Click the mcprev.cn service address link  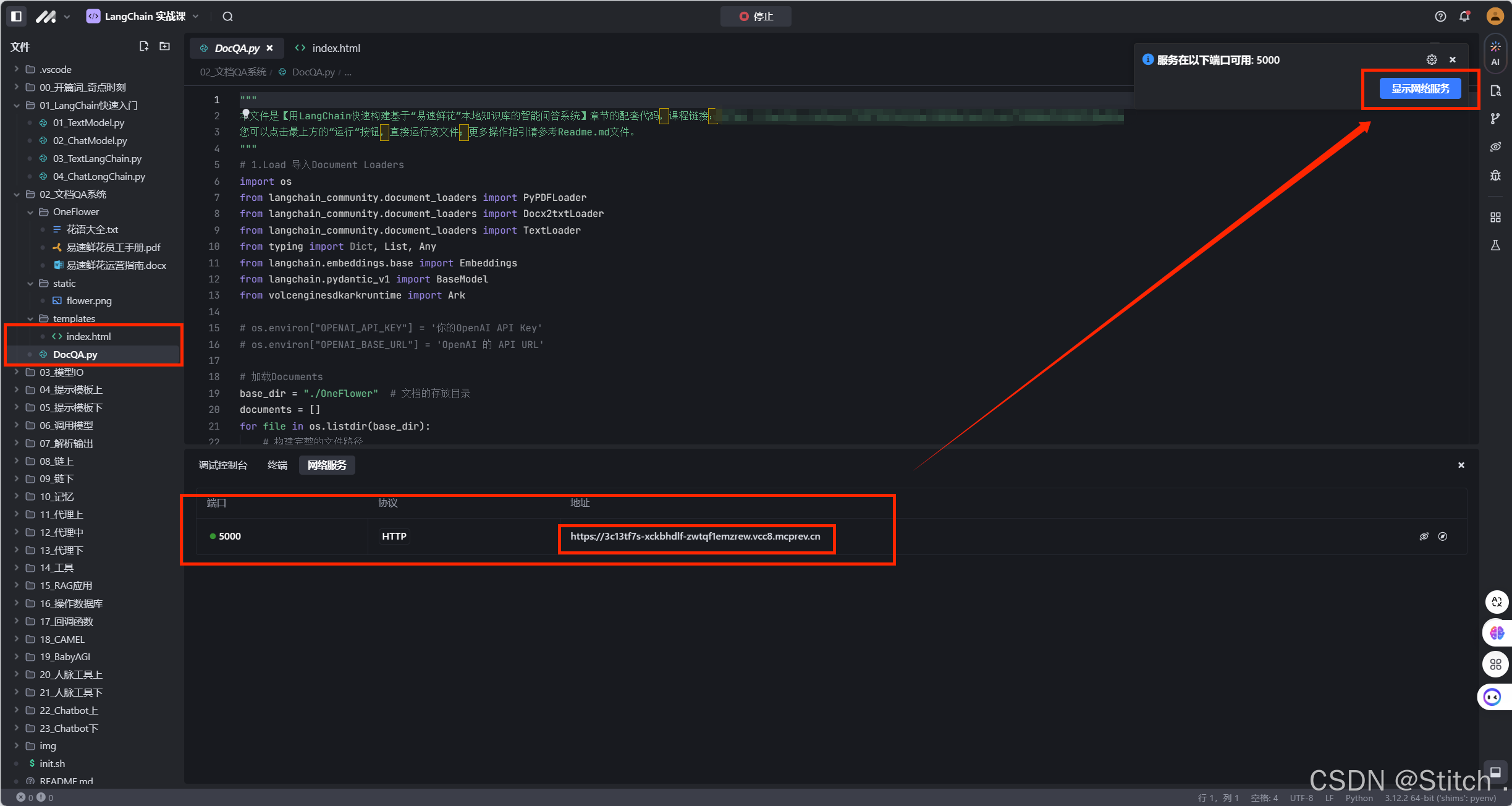pyautogui.click(x=695, y=537)
